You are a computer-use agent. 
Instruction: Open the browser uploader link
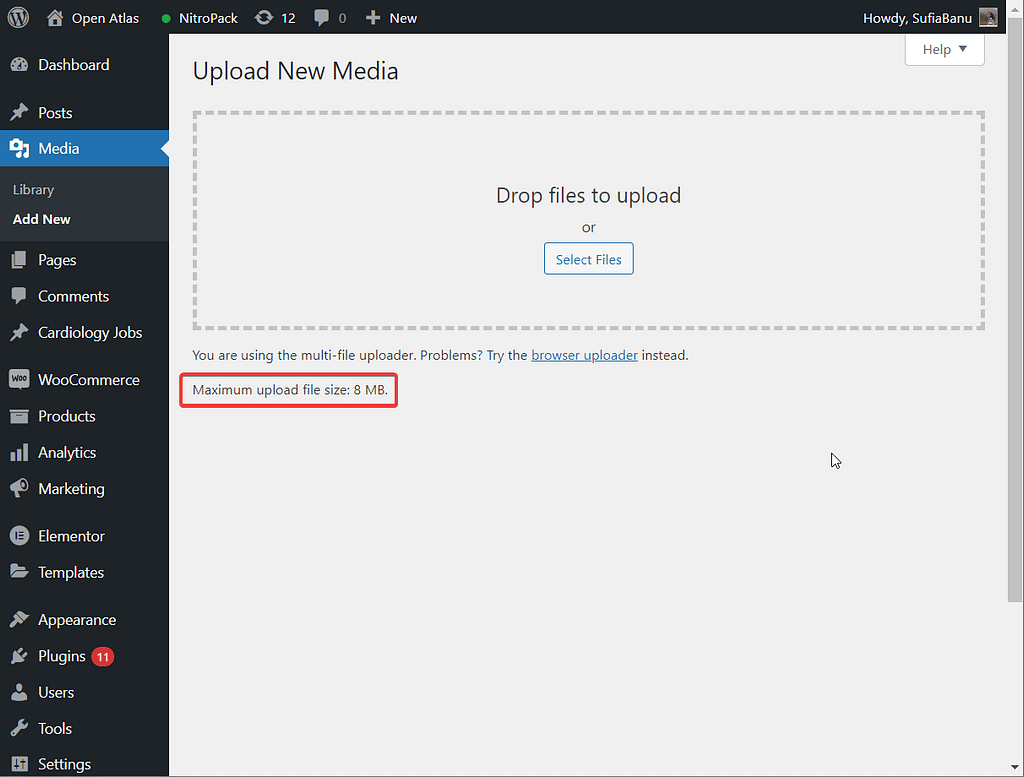click(584, 354)
